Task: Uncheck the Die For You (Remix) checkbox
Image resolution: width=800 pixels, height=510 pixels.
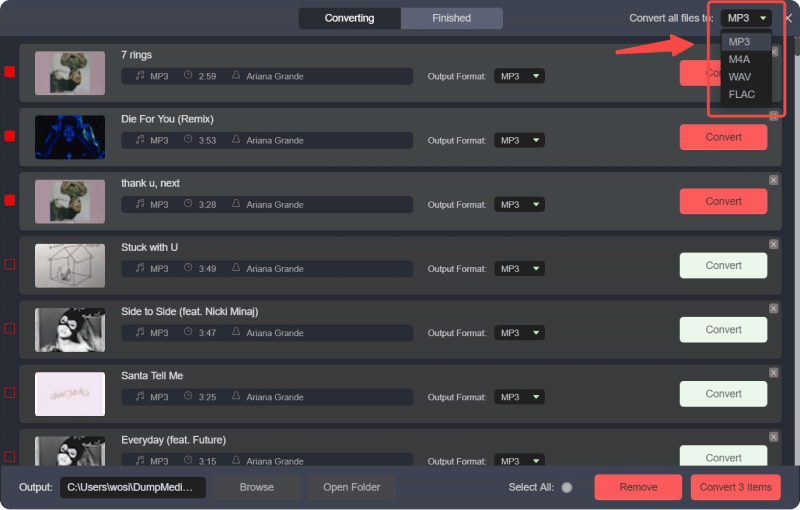Action: point(10,136)
